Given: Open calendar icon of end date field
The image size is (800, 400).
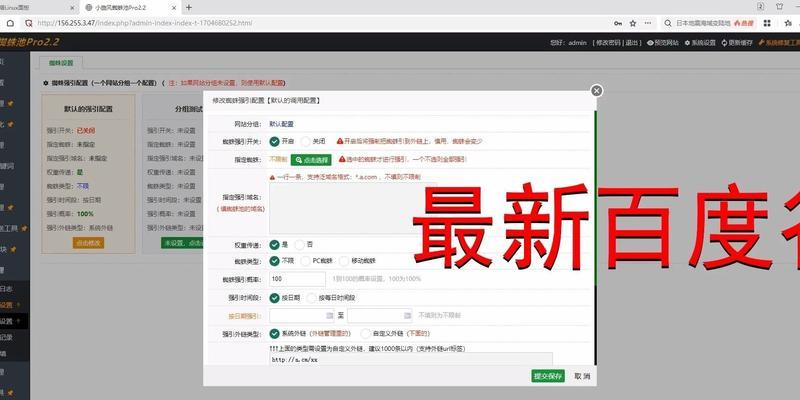Looking at the screenshot, I should [407, 316].
